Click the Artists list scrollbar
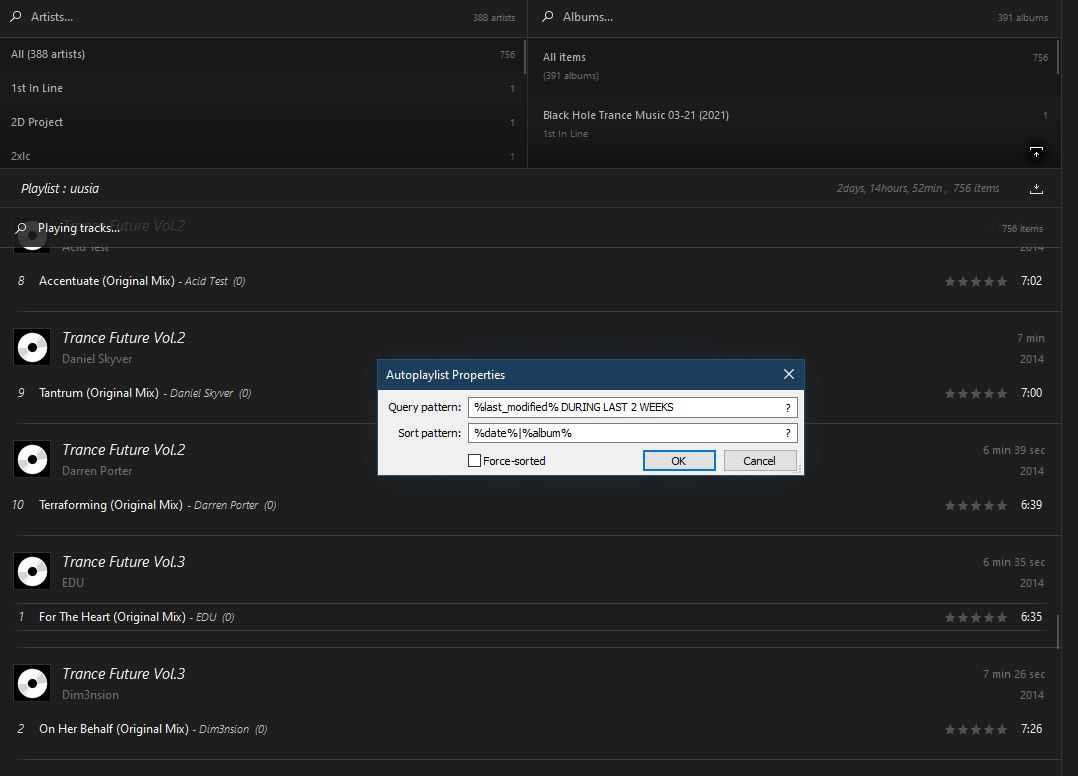The height and width of the screenshot is (776, 1078). pos(525,57)
